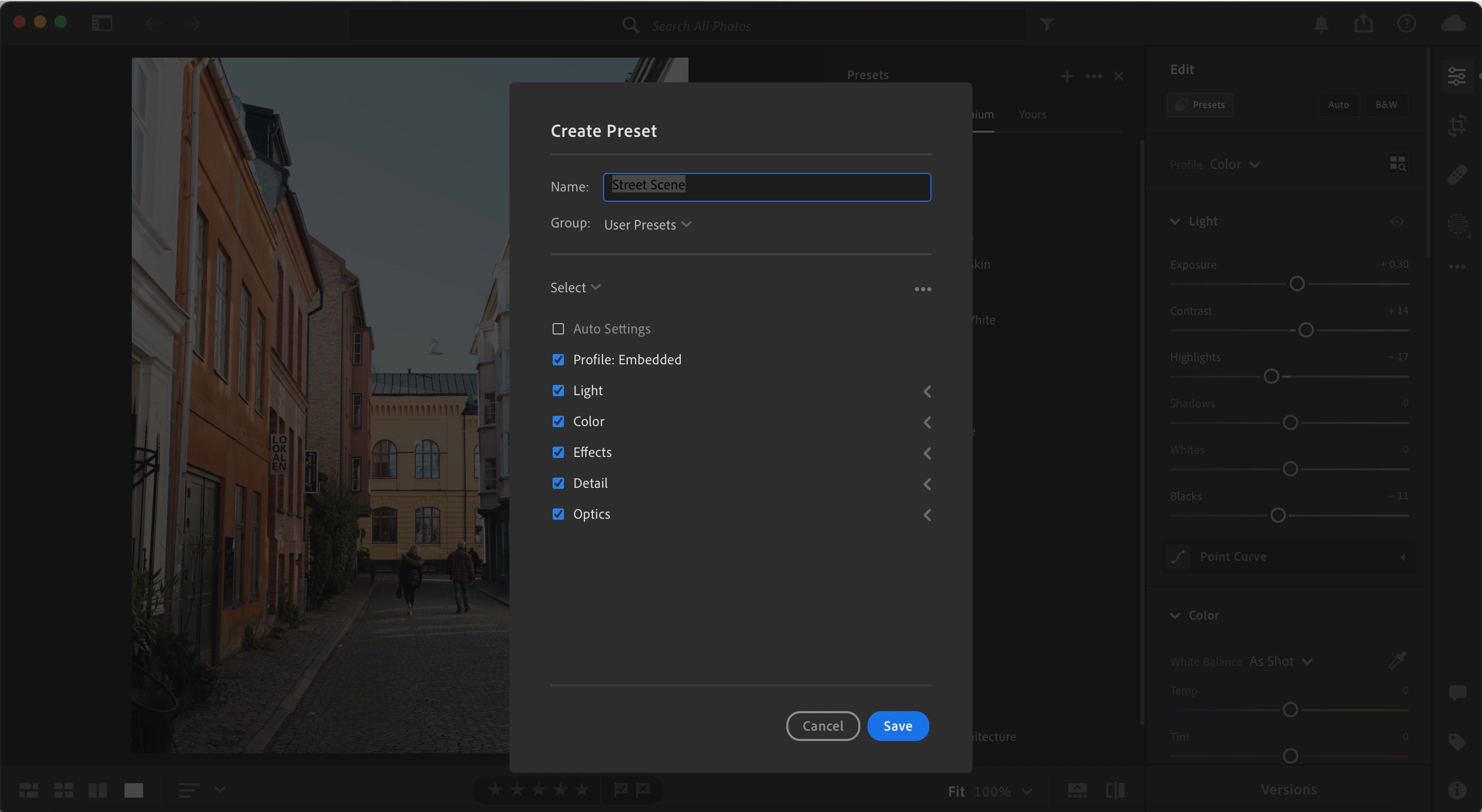Image resolution: width=1482 pixels, height=812 pixels.
Task: Enable the Auto Settings checkbox
Action: pyautogui.click(x=558, y=328)
